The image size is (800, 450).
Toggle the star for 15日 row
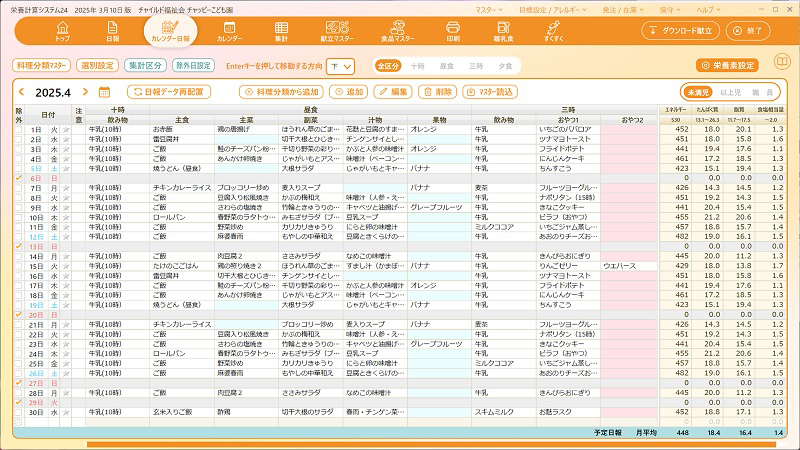coord(66,266)
